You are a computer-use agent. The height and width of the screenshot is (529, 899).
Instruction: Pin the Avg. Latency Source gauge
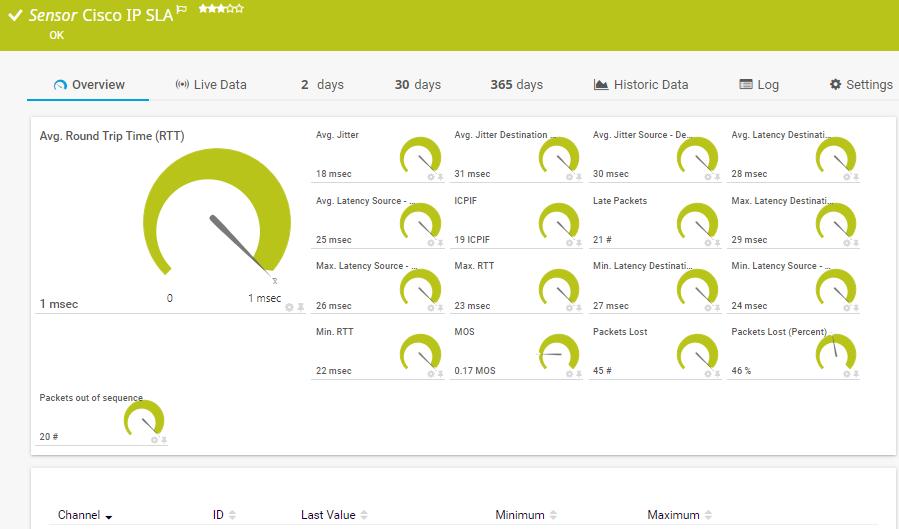[440, 243]
